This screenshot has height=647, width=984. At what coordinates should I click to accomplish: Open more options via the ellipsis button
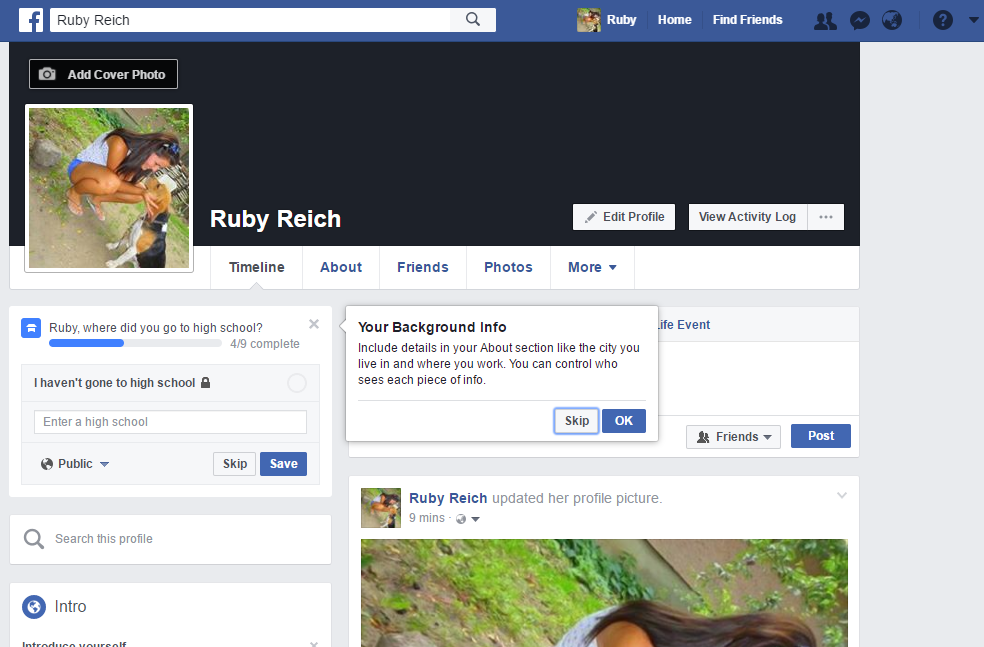pos(825,216)
